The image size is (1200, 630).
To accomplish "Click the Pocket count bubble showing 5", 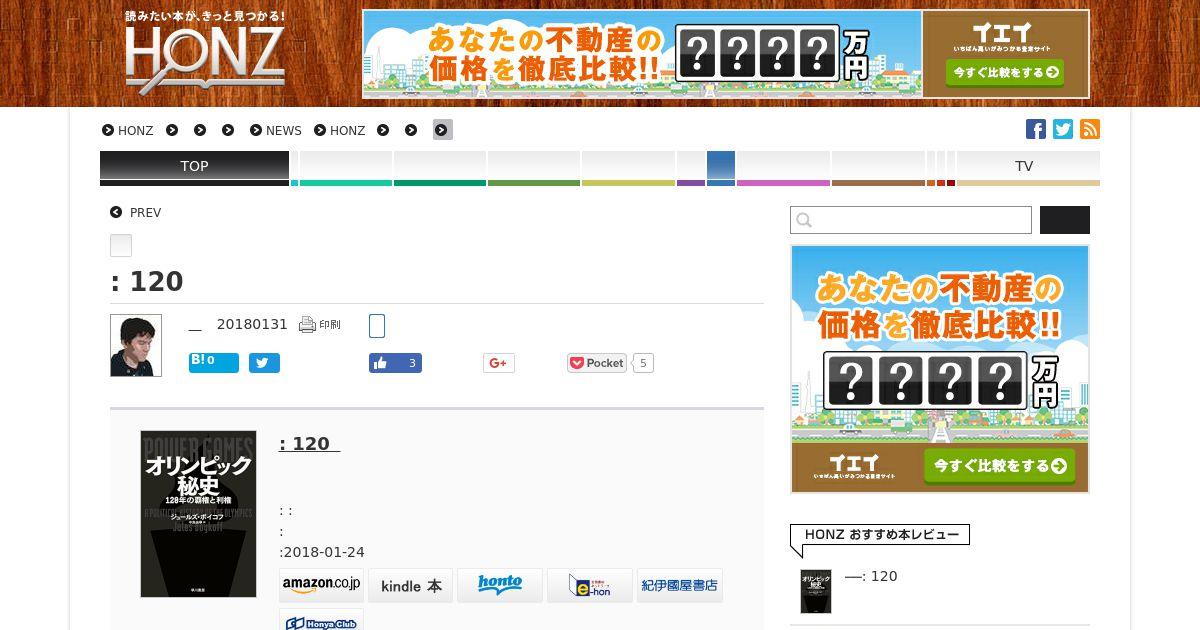I will click(643, 363).
